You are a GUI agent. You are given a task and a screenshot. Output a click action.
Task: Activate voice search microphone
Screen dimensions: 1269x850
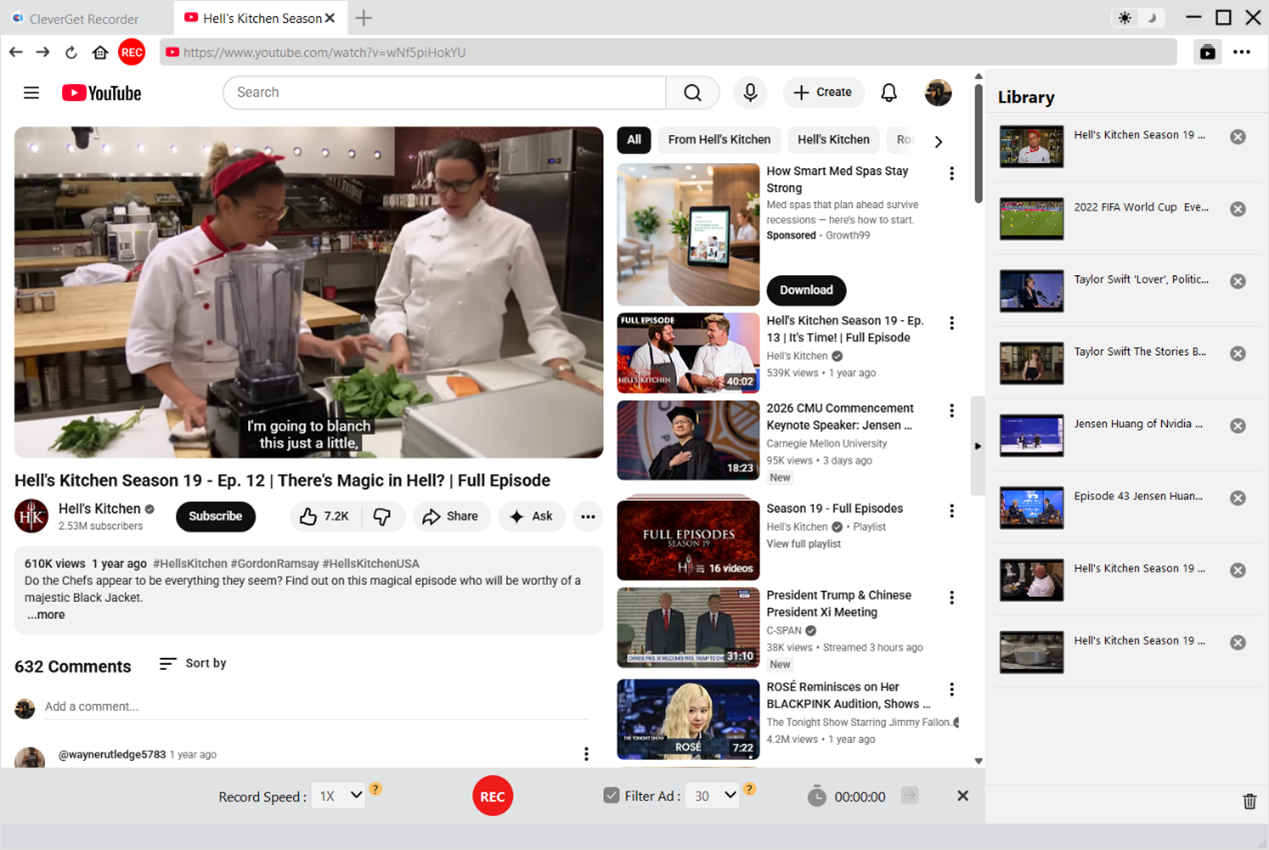pyautogui.click(x=750, y=92)
